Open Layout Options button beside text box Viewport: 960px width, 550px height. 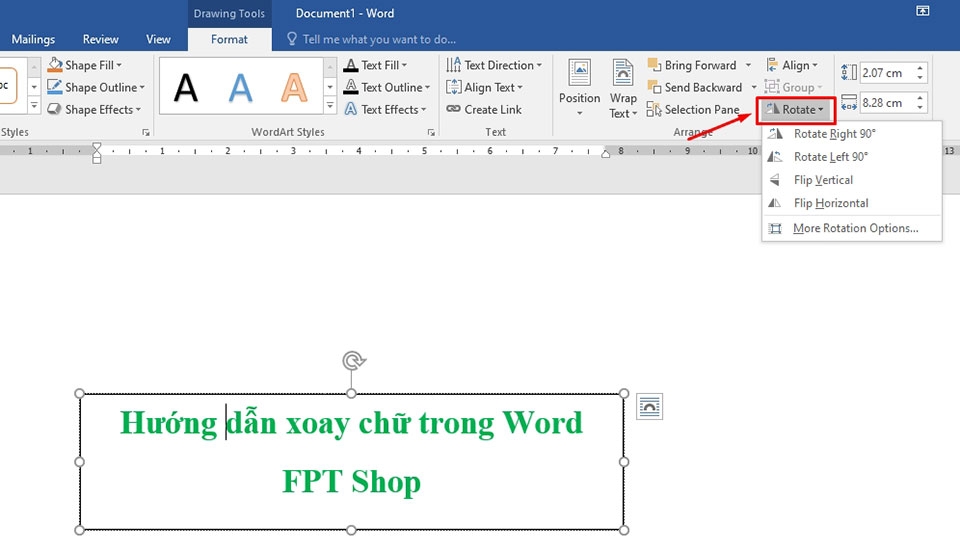[x=649, y=407]
